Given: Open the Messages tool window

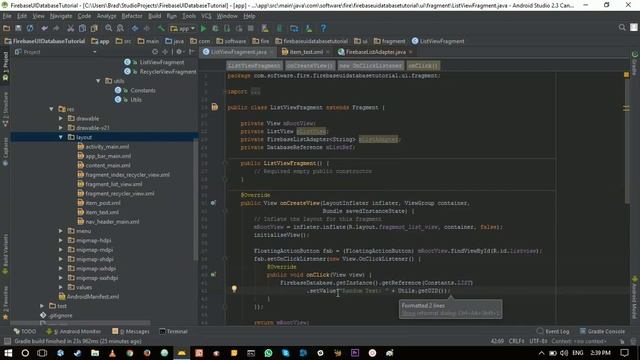Looking at the screenshot, I should pos(130,331).
